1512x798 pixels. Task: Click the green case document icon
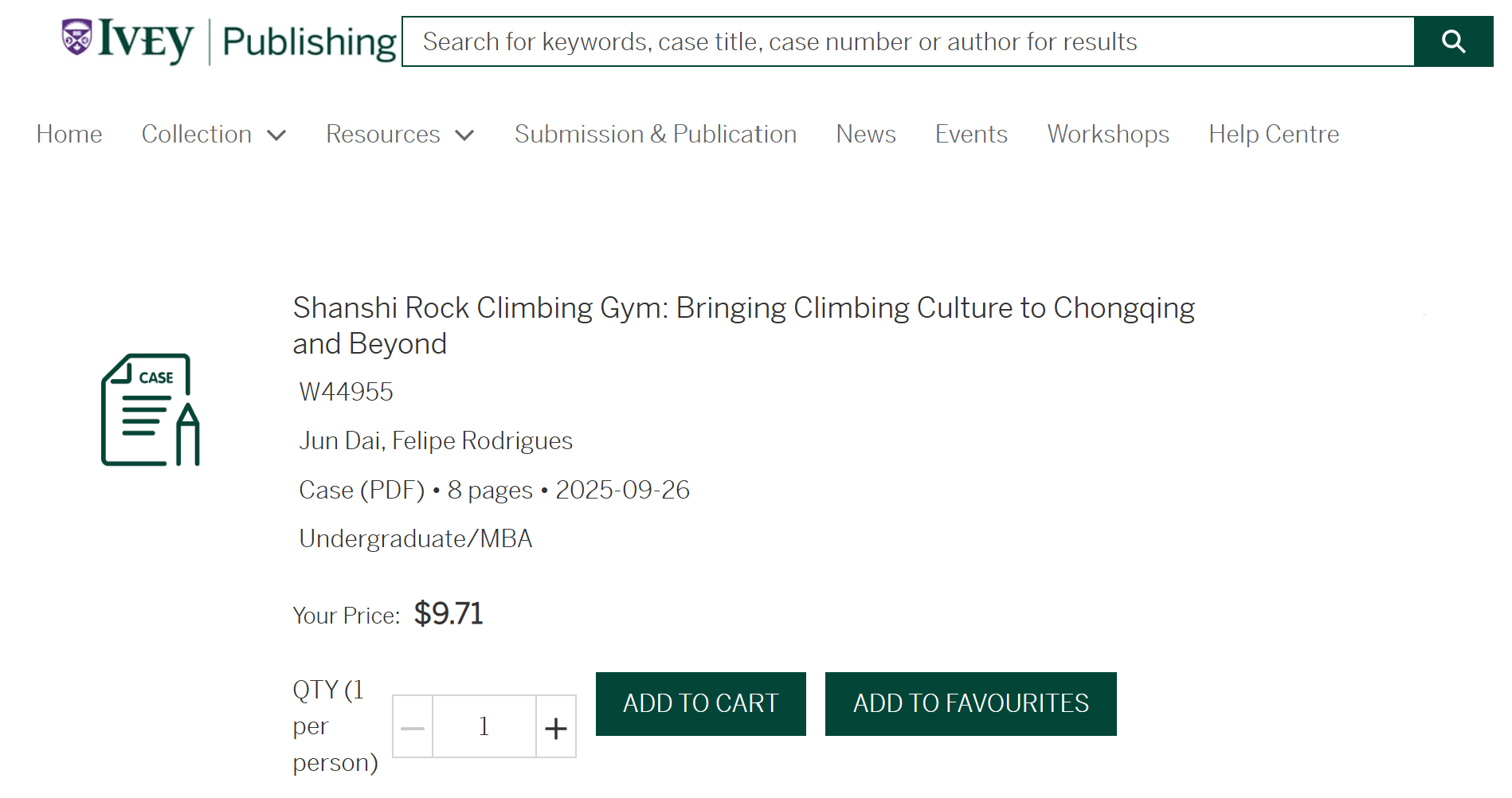coord(151,409)
